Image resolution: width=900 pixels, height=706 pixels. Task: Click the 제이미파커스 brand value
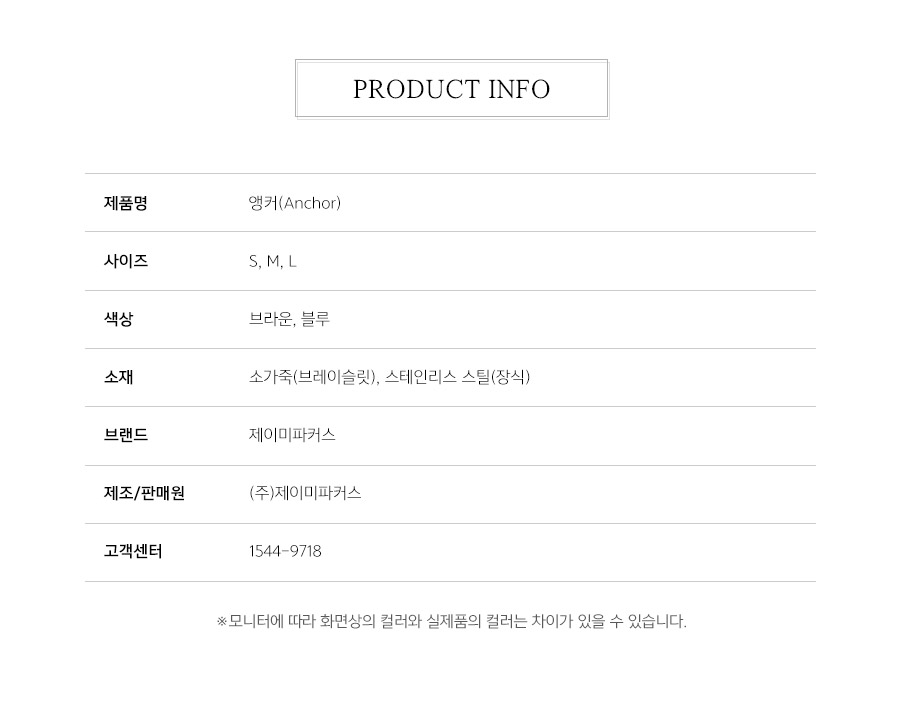click(x=292, y=435)
